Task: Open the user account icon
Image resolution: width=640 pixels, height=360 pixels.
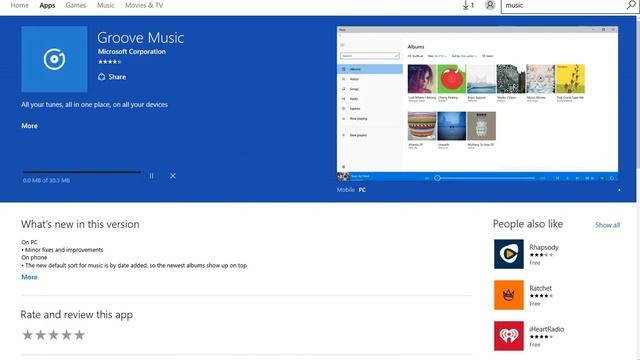Action: (490, 5)
